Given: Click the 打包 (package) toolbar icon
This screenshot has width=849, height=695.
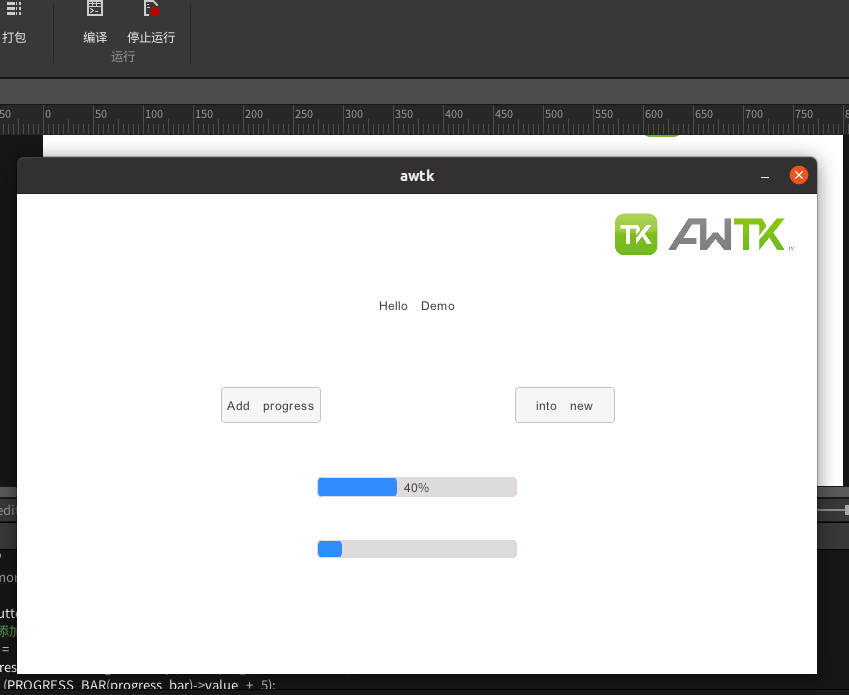Looking at the screenshot, I should point(14,8).
